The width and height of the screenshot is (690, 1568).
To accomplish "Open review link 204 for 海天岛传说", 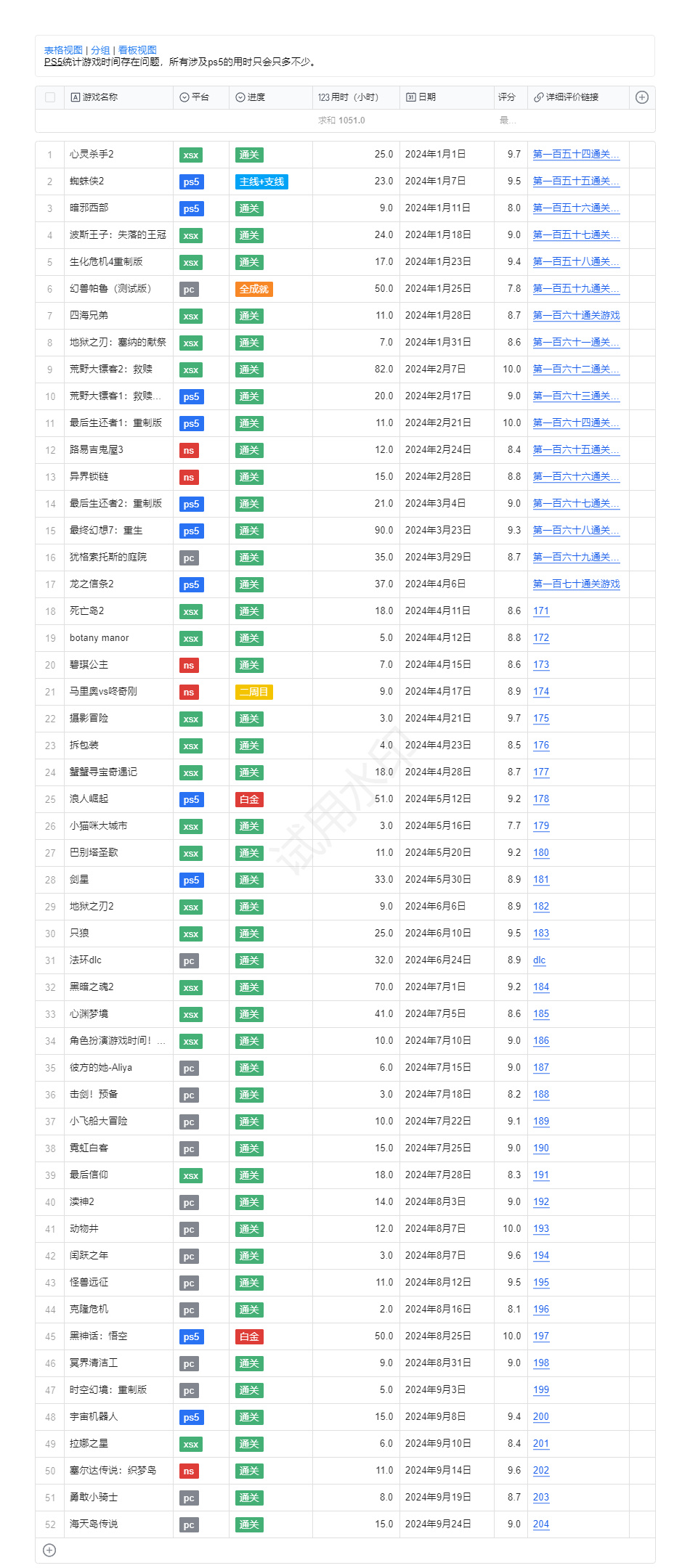I will click(x=541, y=1524).
